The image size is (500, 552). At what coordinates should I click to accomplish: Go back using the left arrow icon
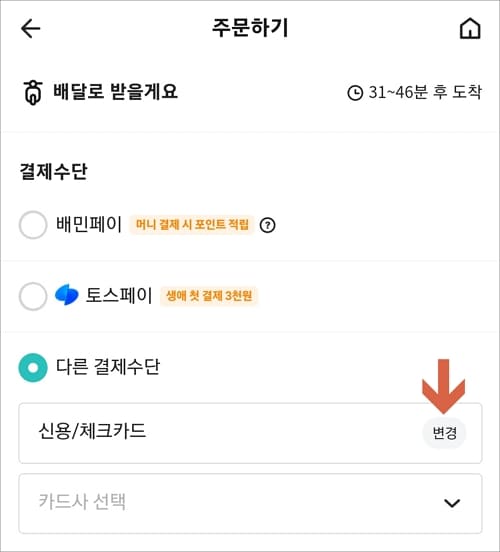31,28
